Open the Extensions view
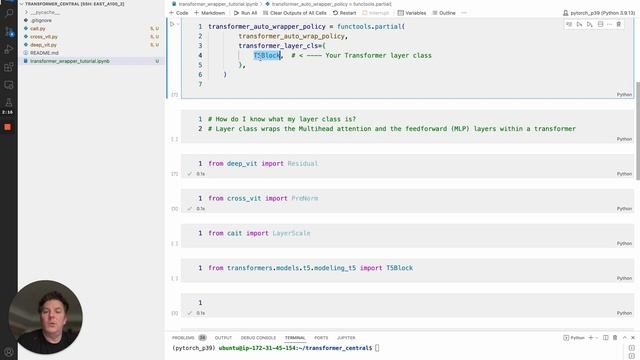The height and width of the screenshot is (360, 640). (9, 67)
